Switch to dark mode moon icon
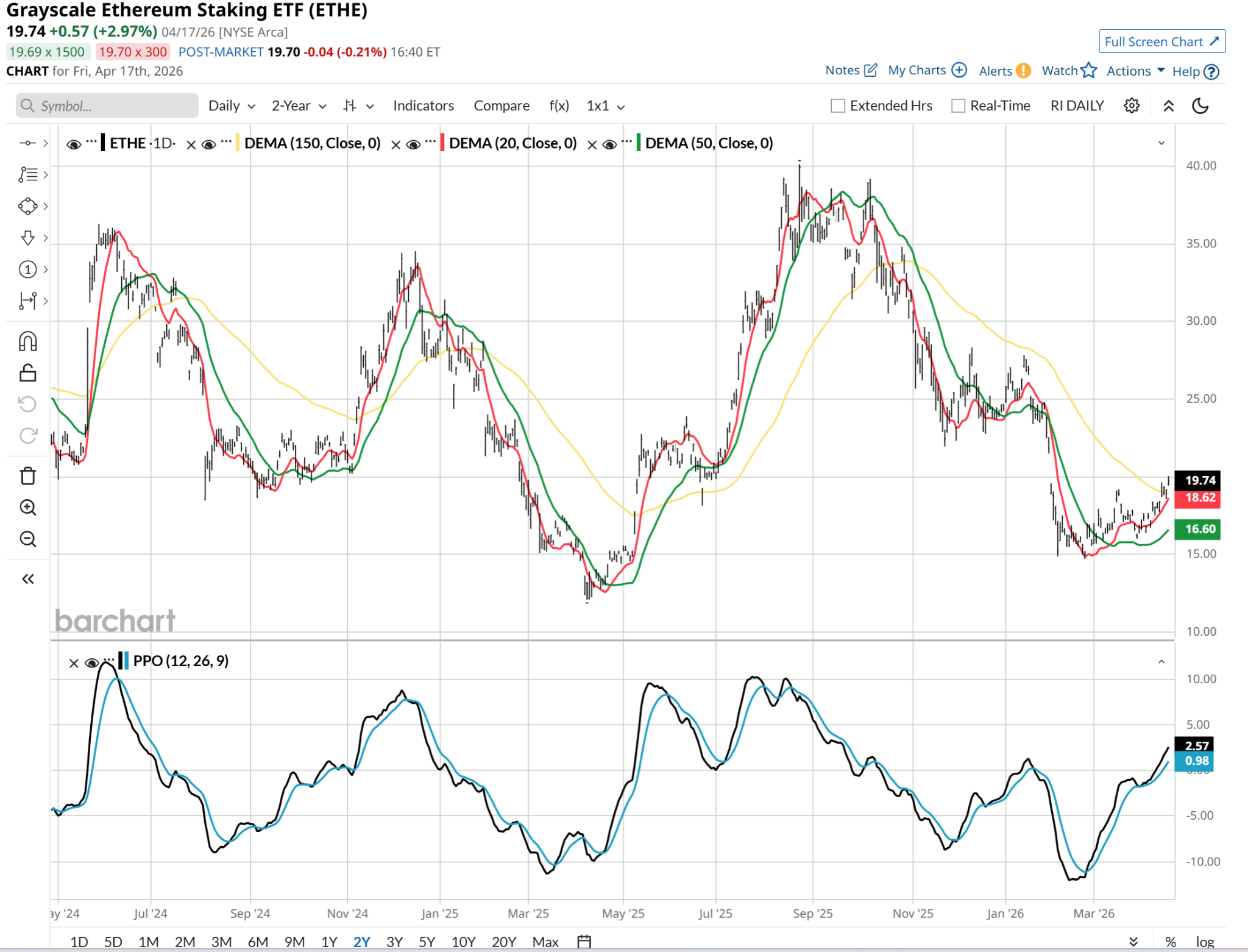 tap(1200, 106)
